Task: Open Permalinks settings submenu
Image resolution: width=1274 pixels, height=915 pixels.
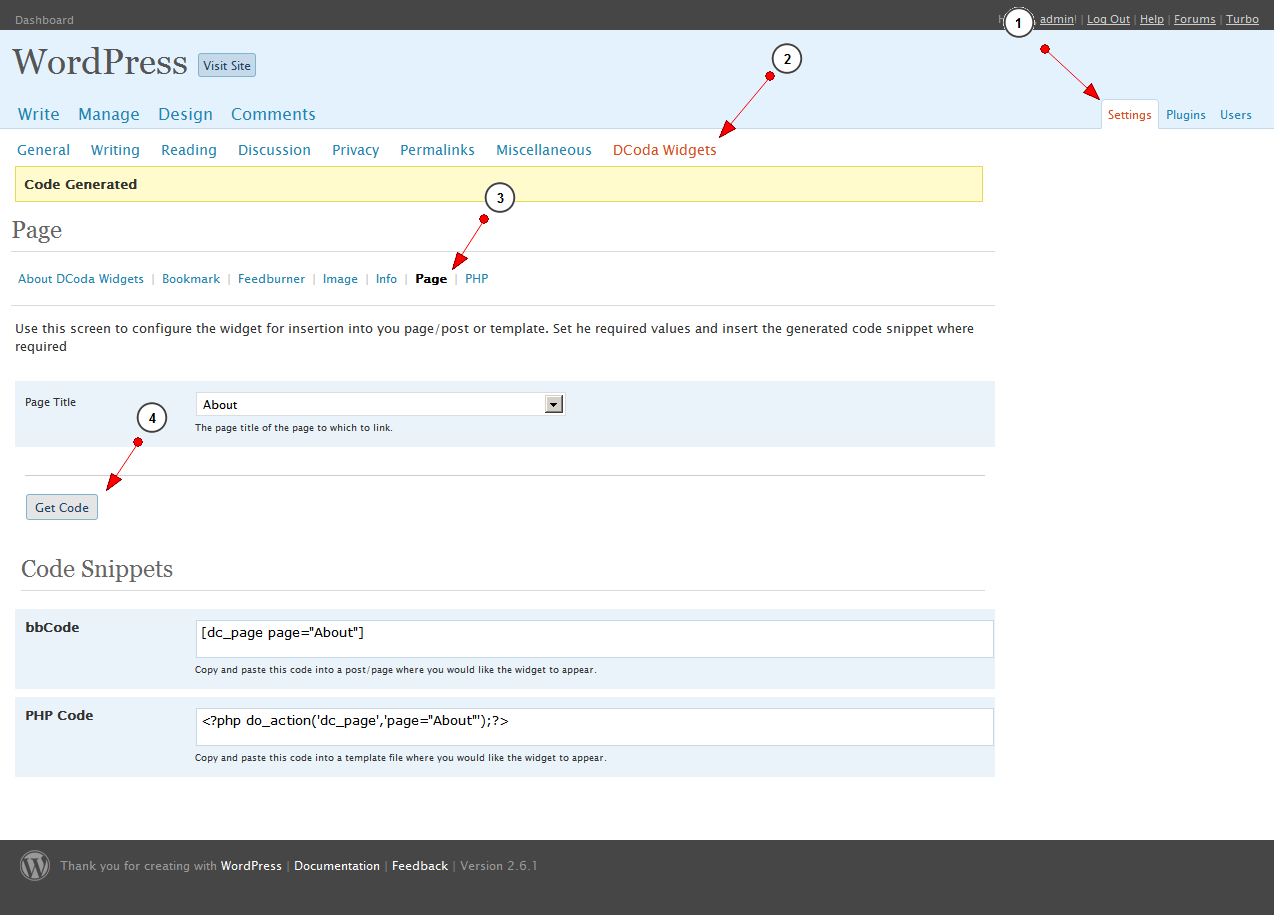Action: tap(438, 150)
